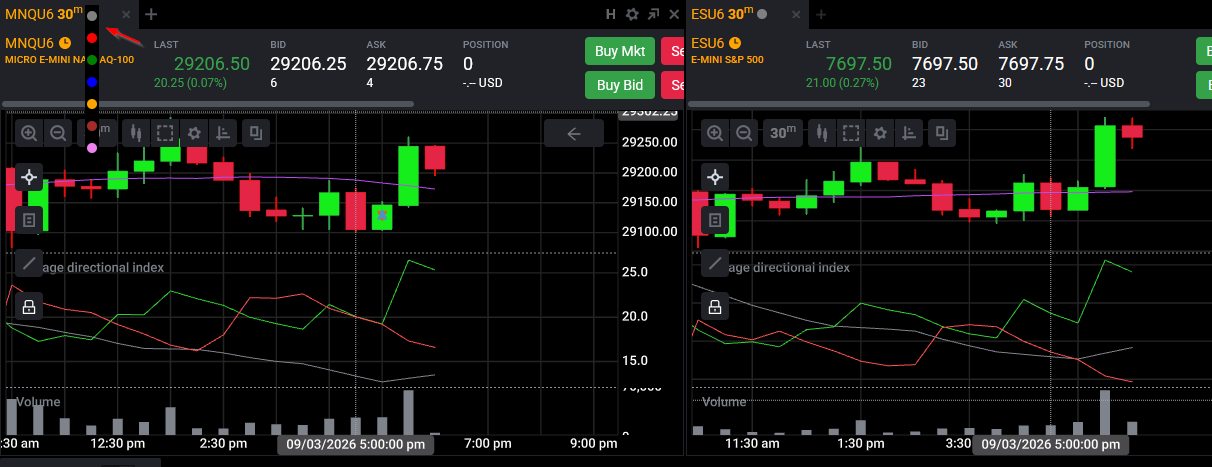This screenshot has height=467, width=1212.
Task: Choose the brown link color dot
Action: click(92, 126)
